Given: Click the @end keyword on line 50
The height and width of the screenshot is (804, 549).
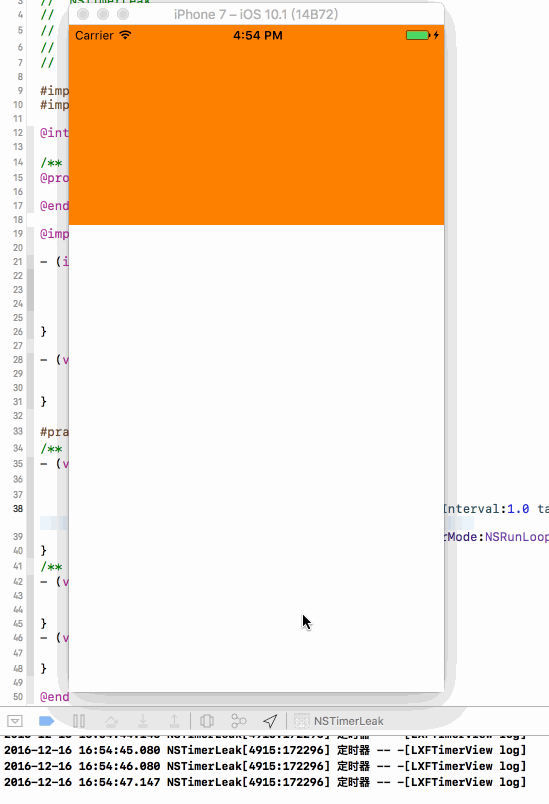Looking at the screenshot, I should point(54,697).
